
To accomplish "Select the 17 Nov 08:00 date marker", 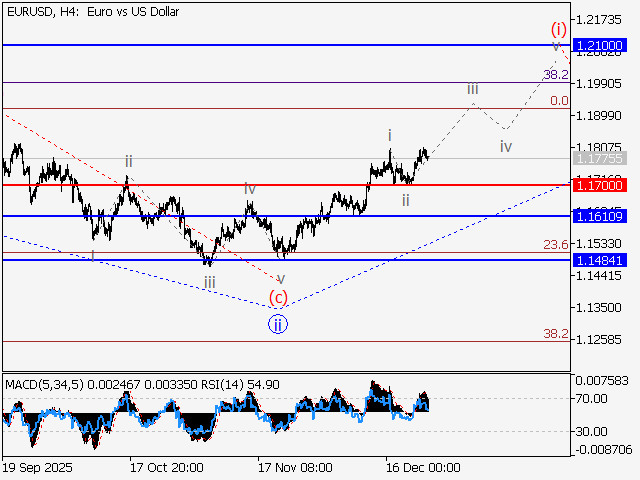I will point(294,467).
